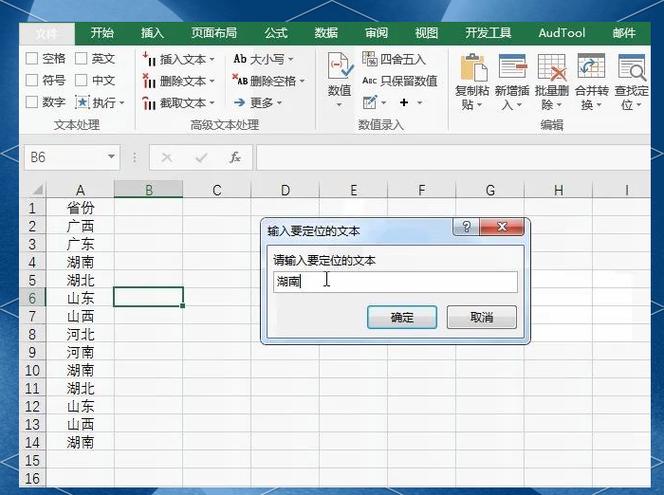This screenshot has width=664, height=495.
Task: Click the formula bar confirm checkmark icon
Action: coord(201,158)
